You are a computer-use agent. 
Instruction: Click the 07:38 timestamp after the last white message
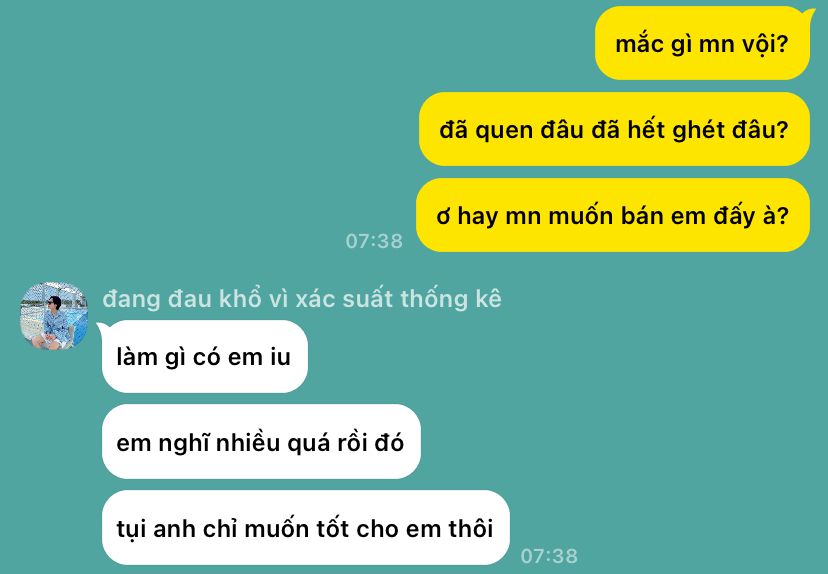tap(549, 556)
